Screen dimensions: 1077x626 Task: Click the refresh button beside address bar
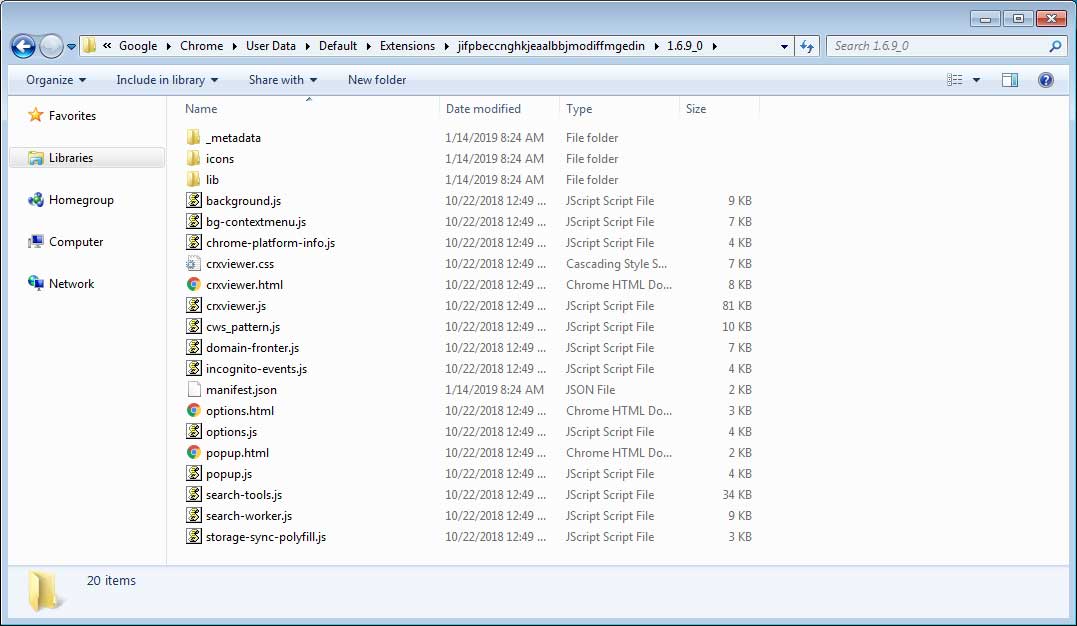(807, 46)
